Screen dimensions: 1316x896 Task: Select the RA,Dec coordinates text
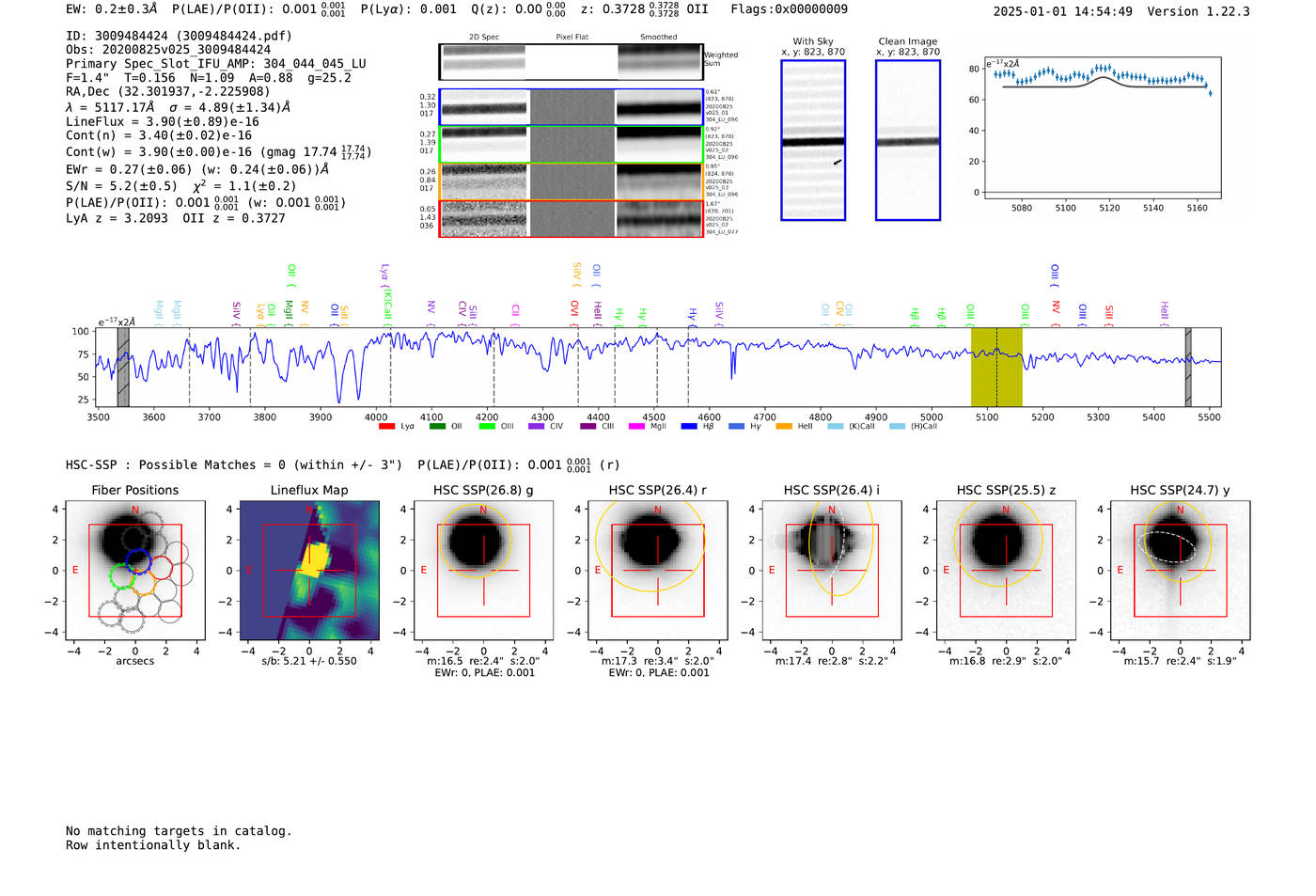[168, 91]
